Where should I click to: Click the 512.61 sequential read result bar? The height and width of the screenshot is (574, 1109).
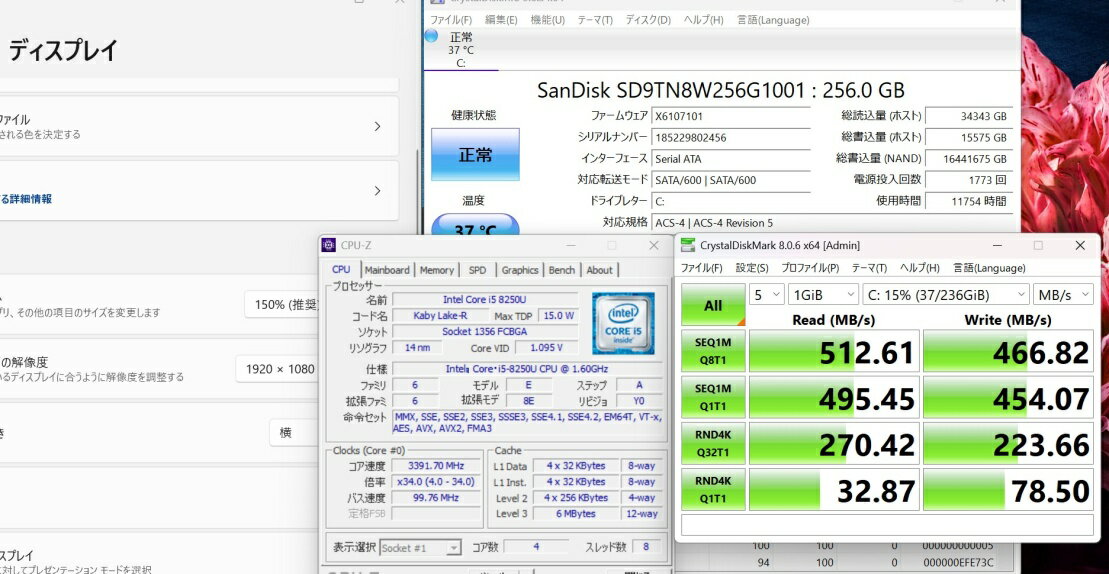(x=833, y=353)
